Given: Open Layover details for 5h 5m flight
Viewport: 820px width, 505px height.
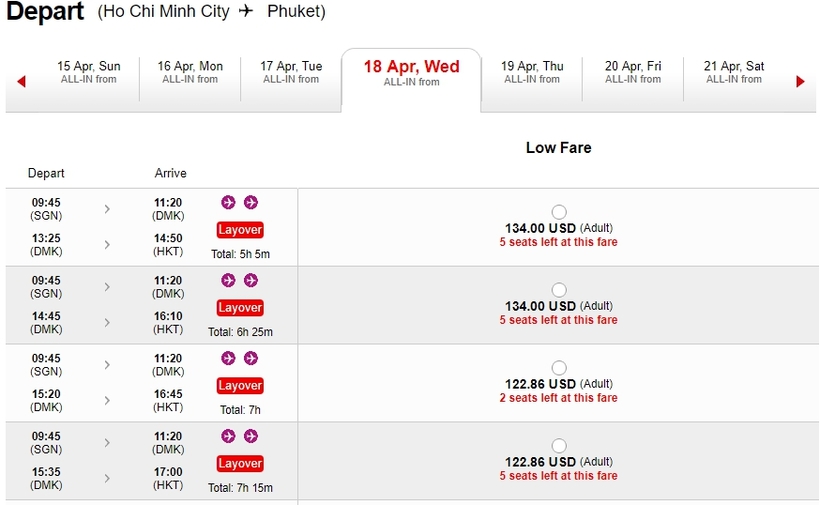Looking at the screenshot, I should coord(240,230).
